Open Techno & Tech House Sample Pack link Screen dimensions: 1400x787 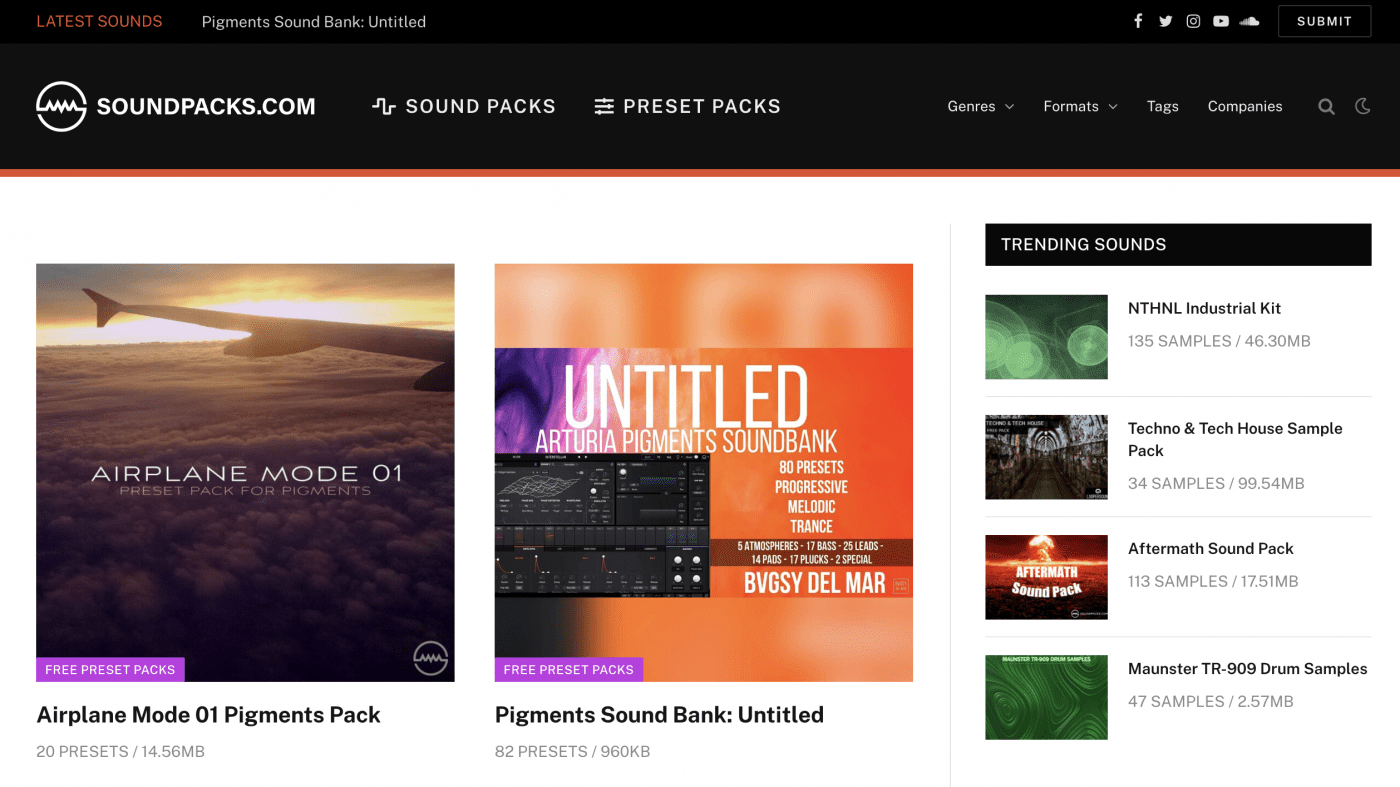click(x=1235, y=439)
